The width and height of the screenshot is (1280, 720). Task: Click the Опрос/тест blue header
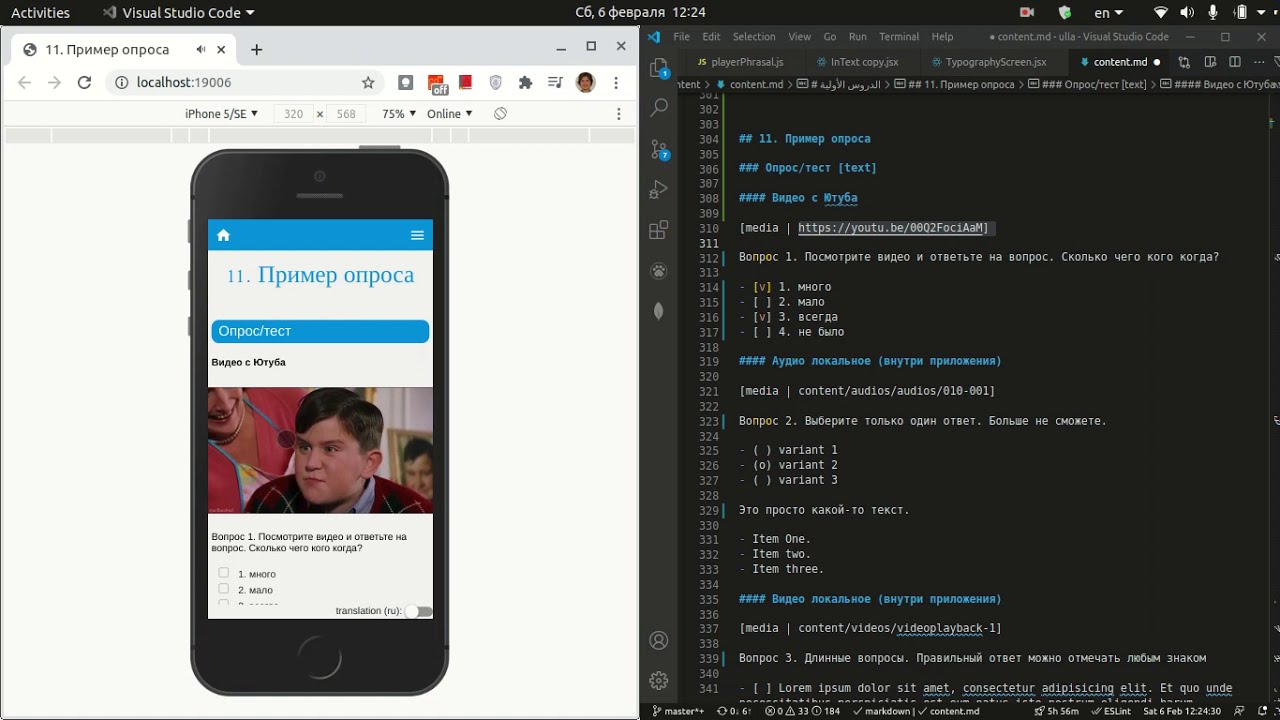320,331
